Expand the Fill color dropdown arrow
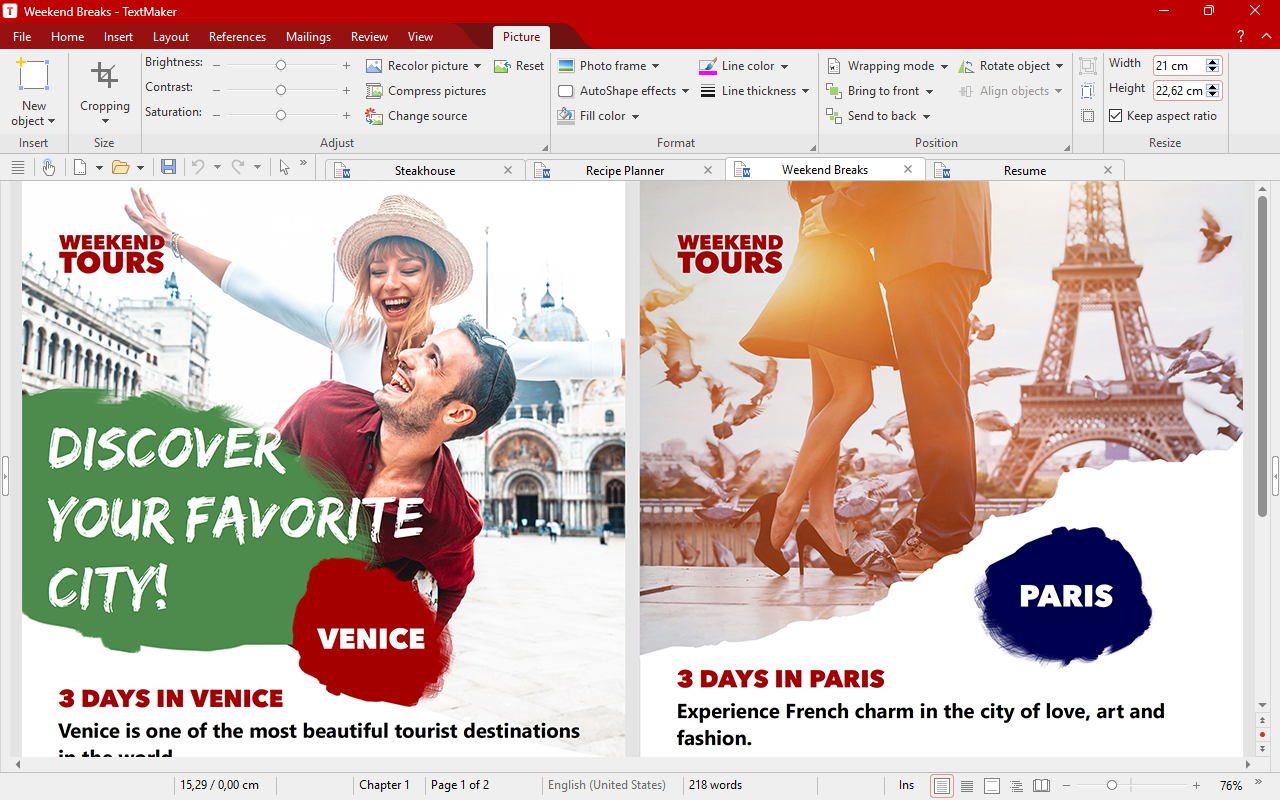Image resolution: width=1280 pixels, height=800 pixels. [x=635, y=117]
